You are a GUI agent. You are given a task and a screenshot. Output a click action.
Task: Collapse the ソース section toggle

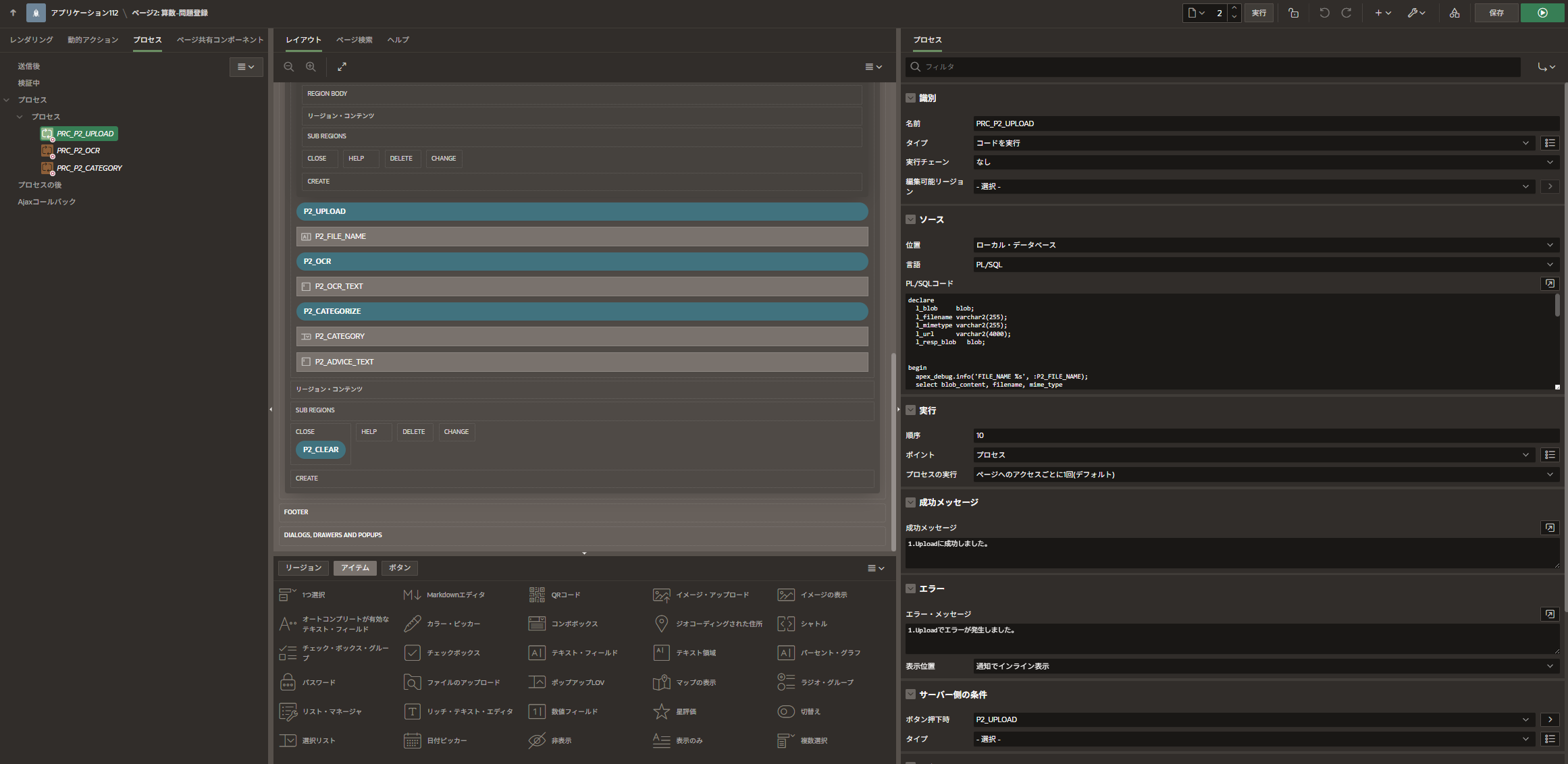[910, 219]
